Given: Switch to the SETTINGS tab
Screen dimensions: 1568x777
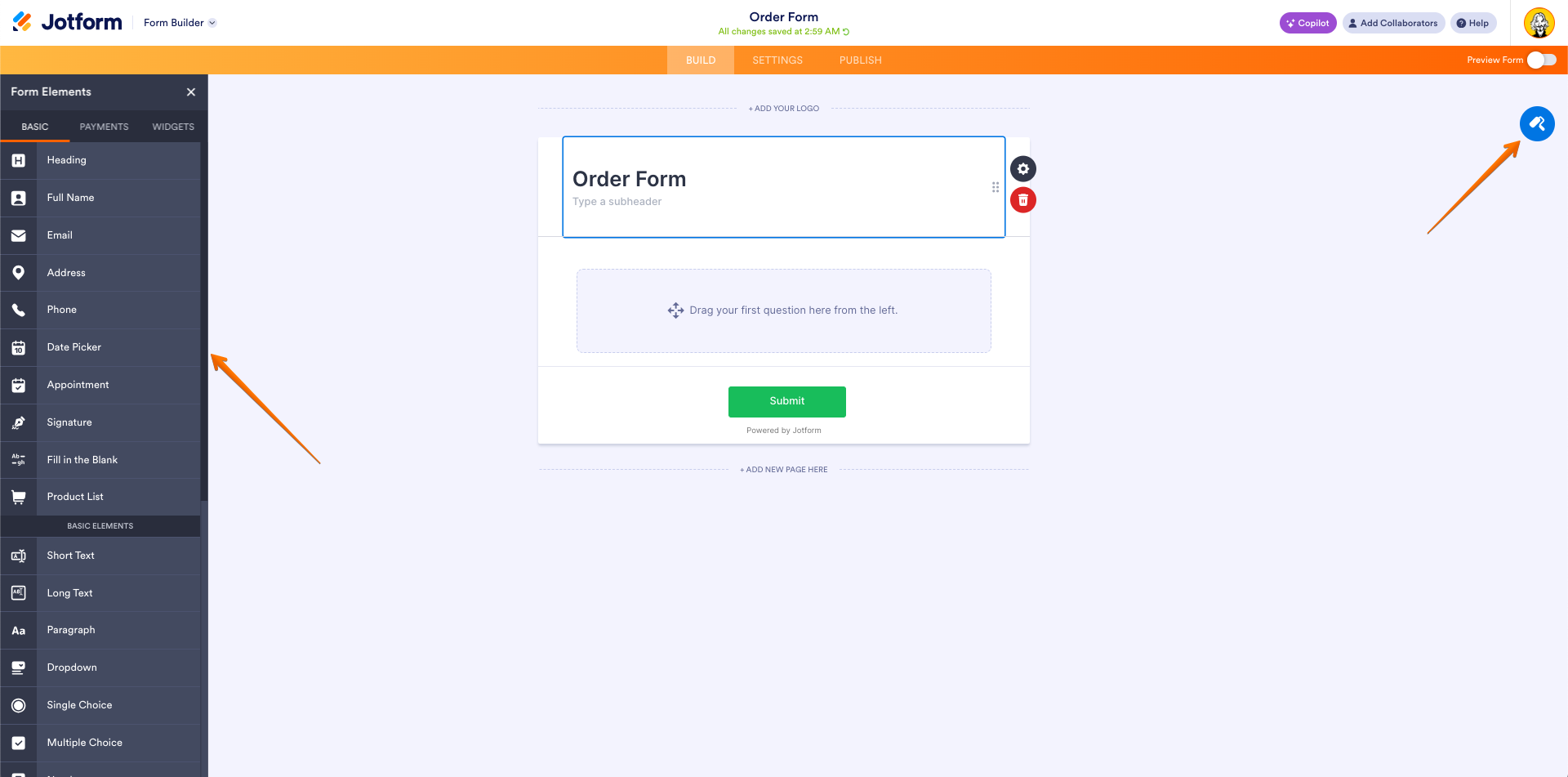Looking at the screenshot, I should [x=777, y=60].
